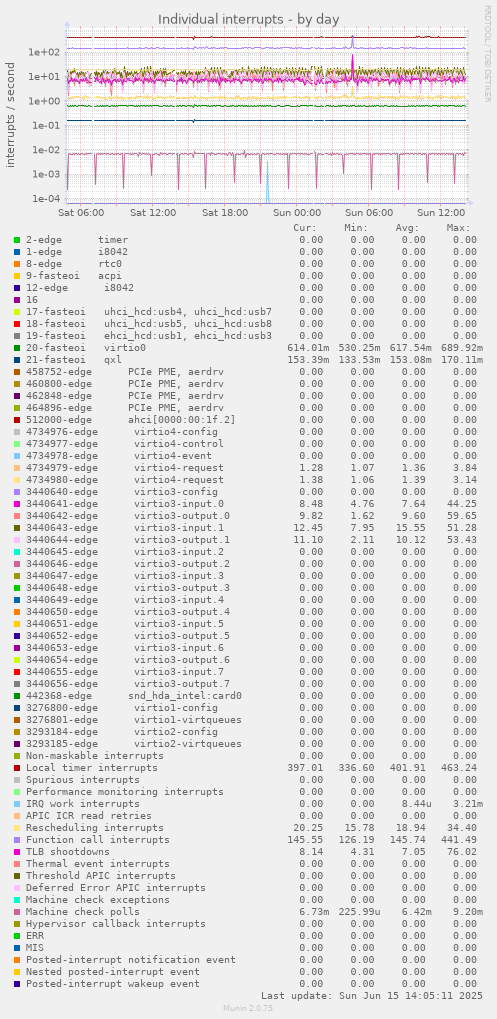Click the Munin 2.0.75 footer text
Viewport: 497px width, 1019px height.
click(249, 1008)
